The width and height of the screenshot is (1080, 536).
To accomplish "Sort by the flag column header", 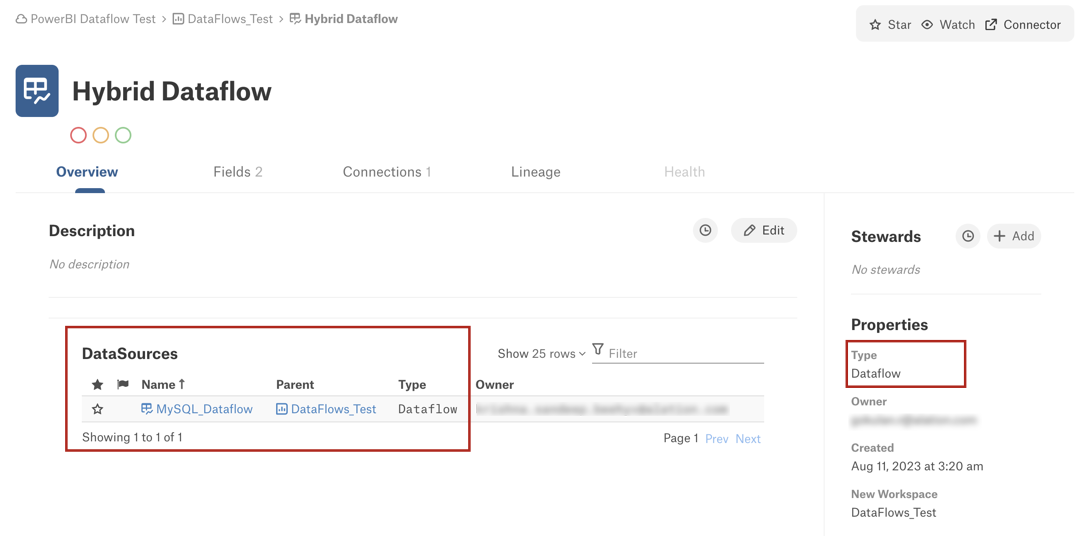I will tap(123, 384).
